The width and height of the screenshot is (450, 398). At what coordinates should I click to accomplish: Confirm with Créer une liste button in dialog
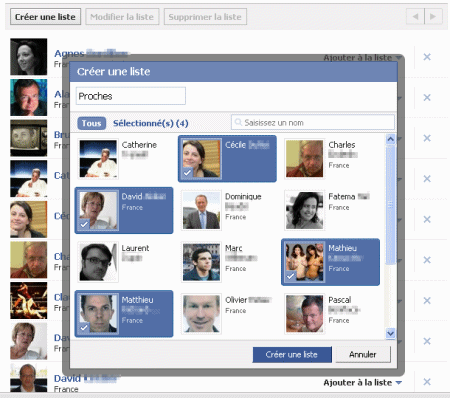click(292, 355)
